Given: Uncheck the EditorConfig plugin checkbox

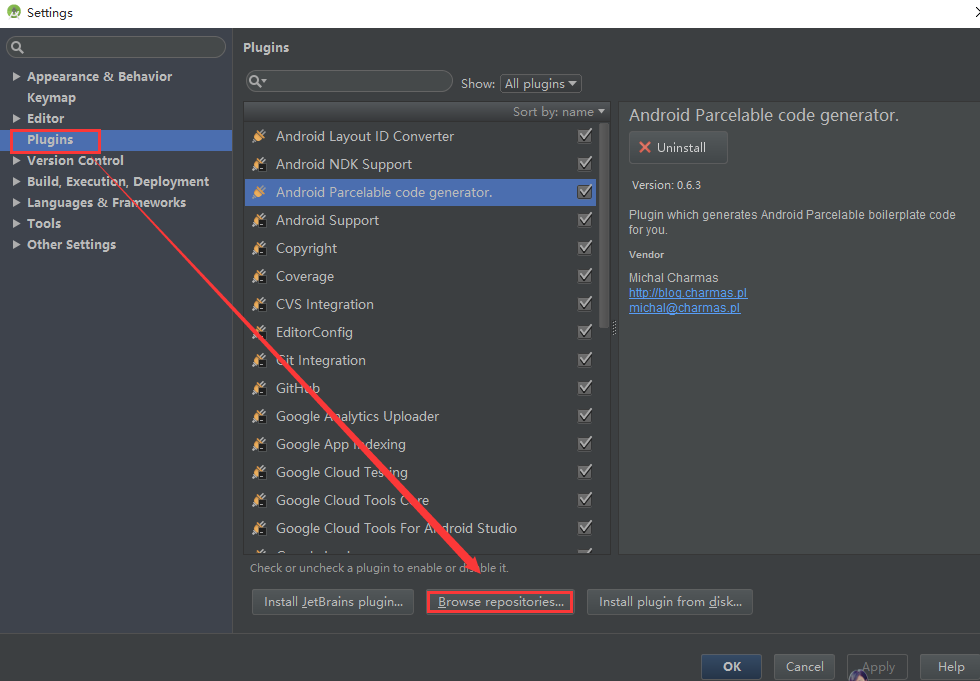Looking at the screenshot, I should [x=585, y=332].
